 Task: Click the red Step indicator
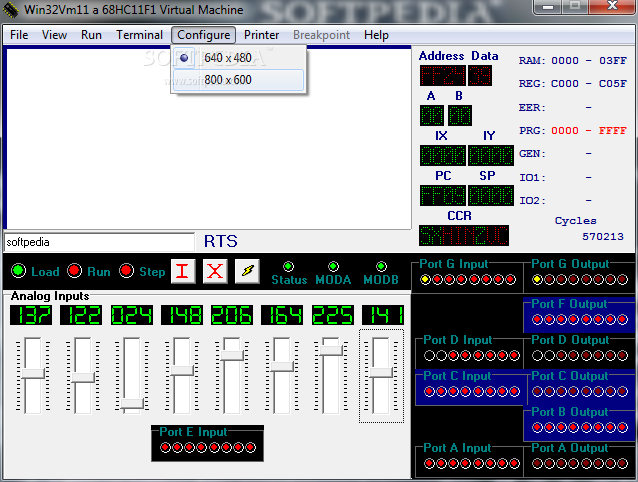(127, 270)
